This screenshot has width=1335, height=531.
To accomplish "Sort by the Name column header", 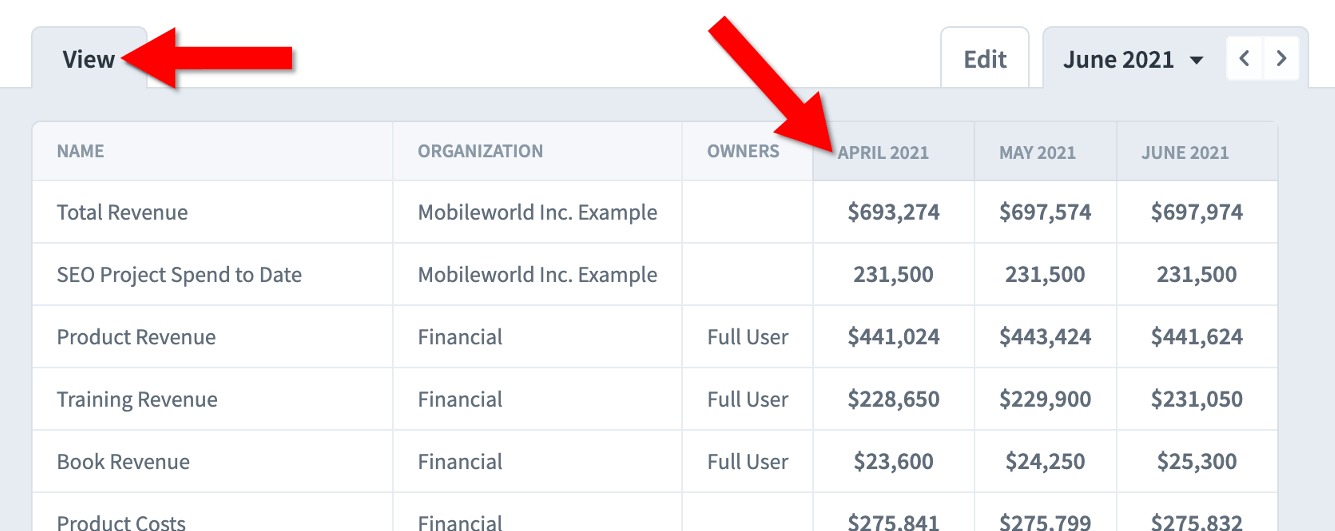I will [81, 151].
